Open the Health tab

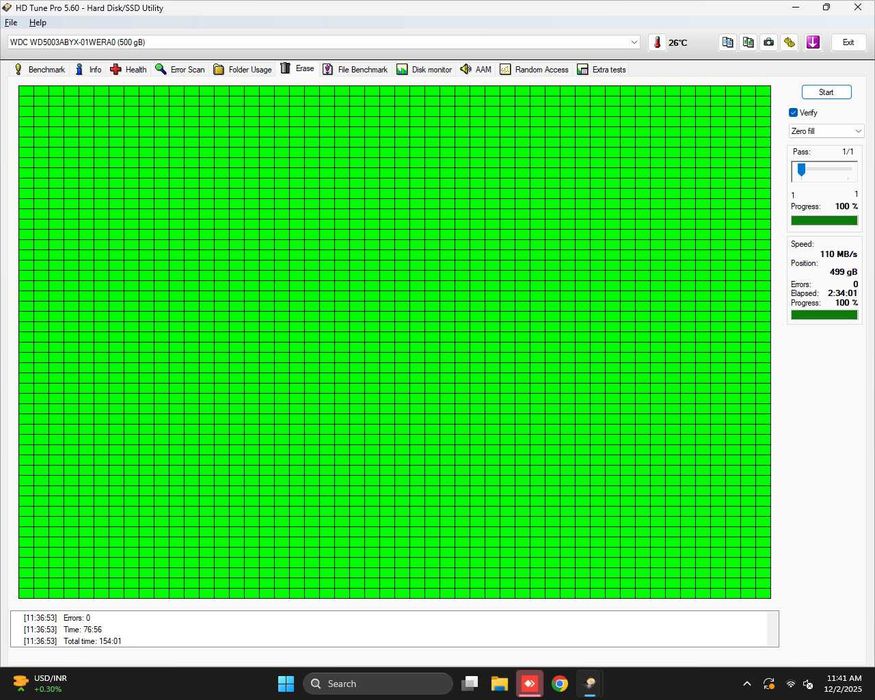click(128, 69)
